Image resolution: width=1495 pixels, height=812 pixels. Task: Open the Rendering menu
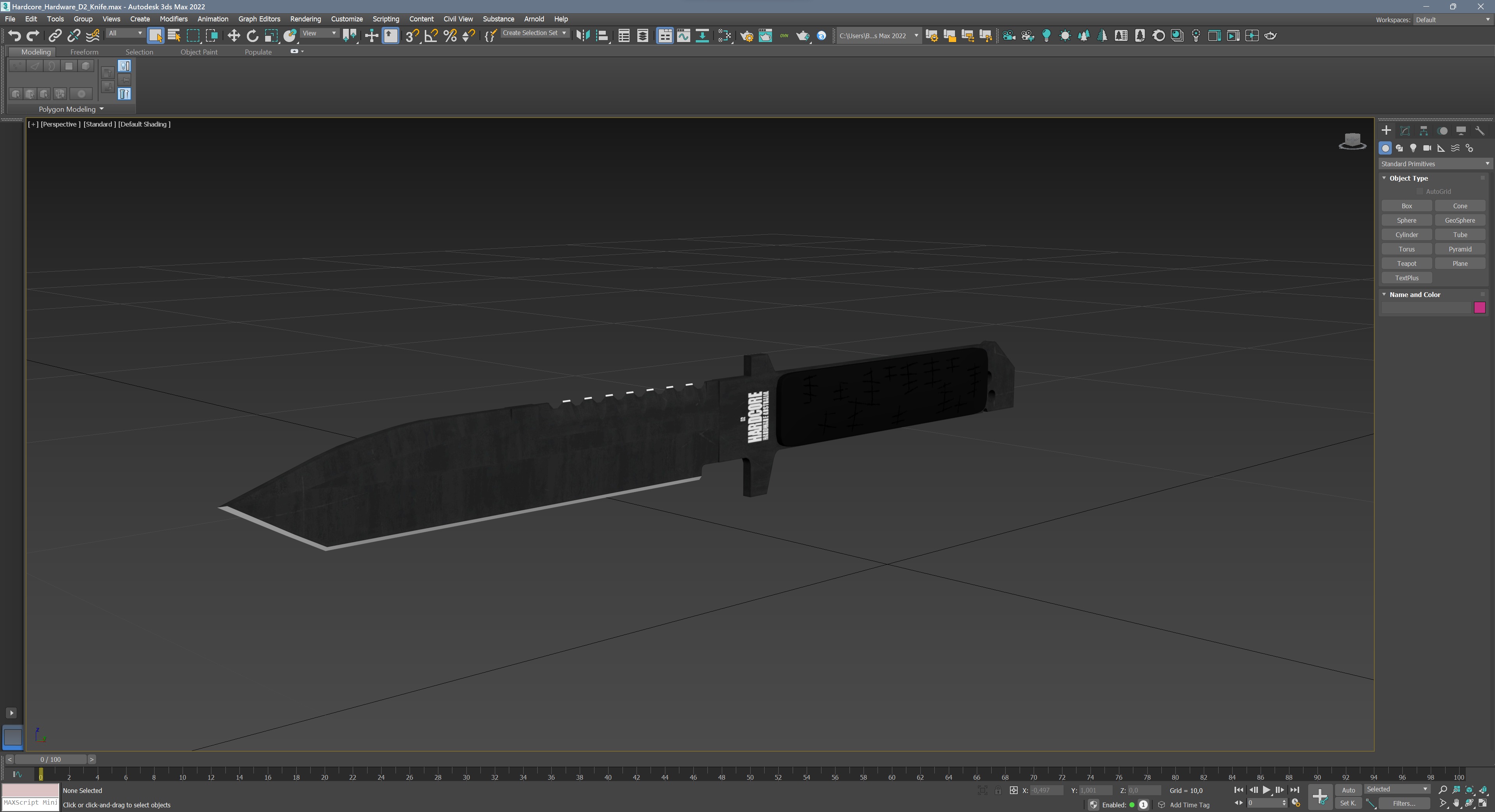click(x=305, y=19)
